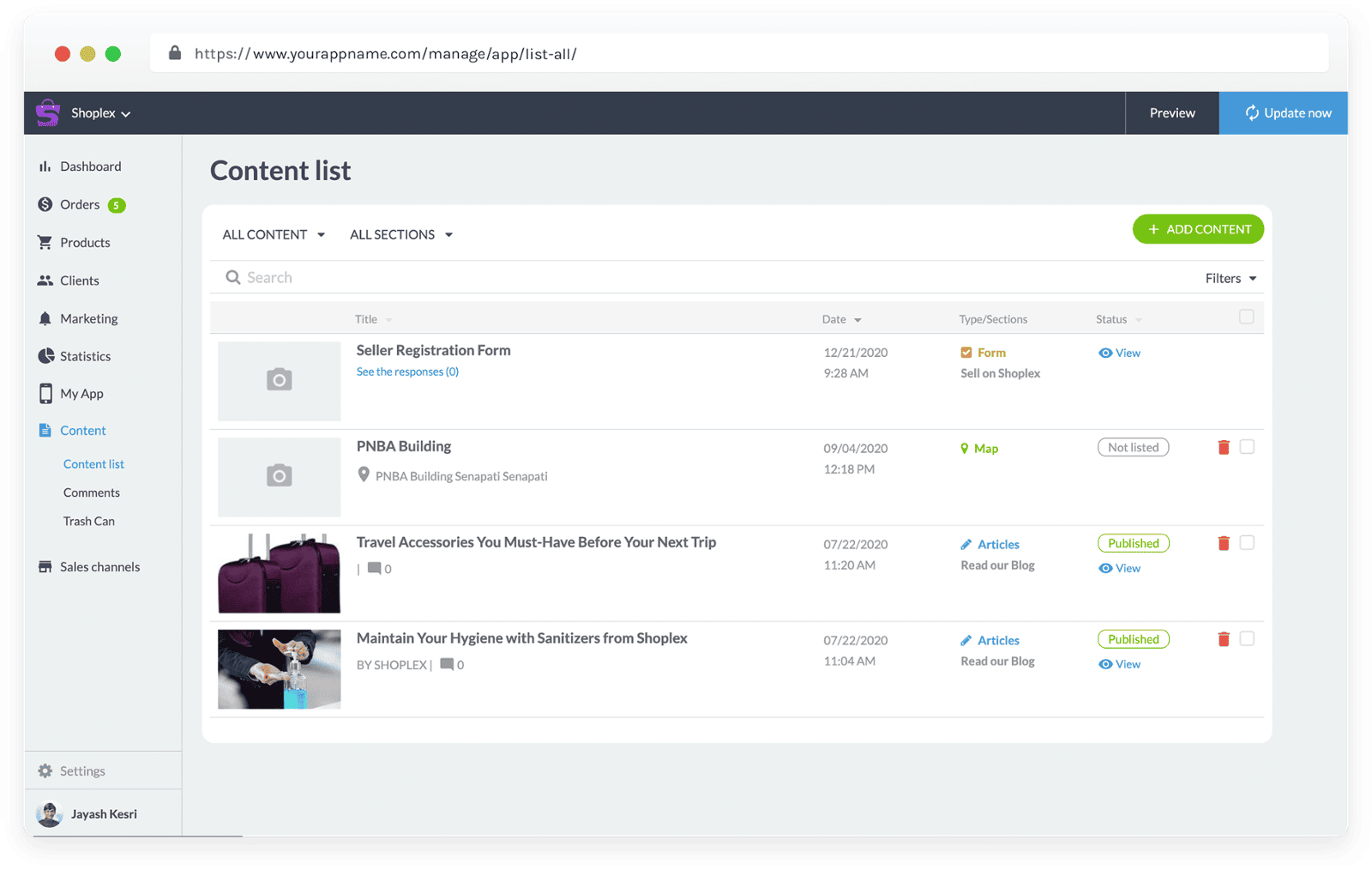The width and height of the screenshot is (1372, 870).
Task: Open the Shoplex workspace switcher chevron
Action: tap(126, 112)
